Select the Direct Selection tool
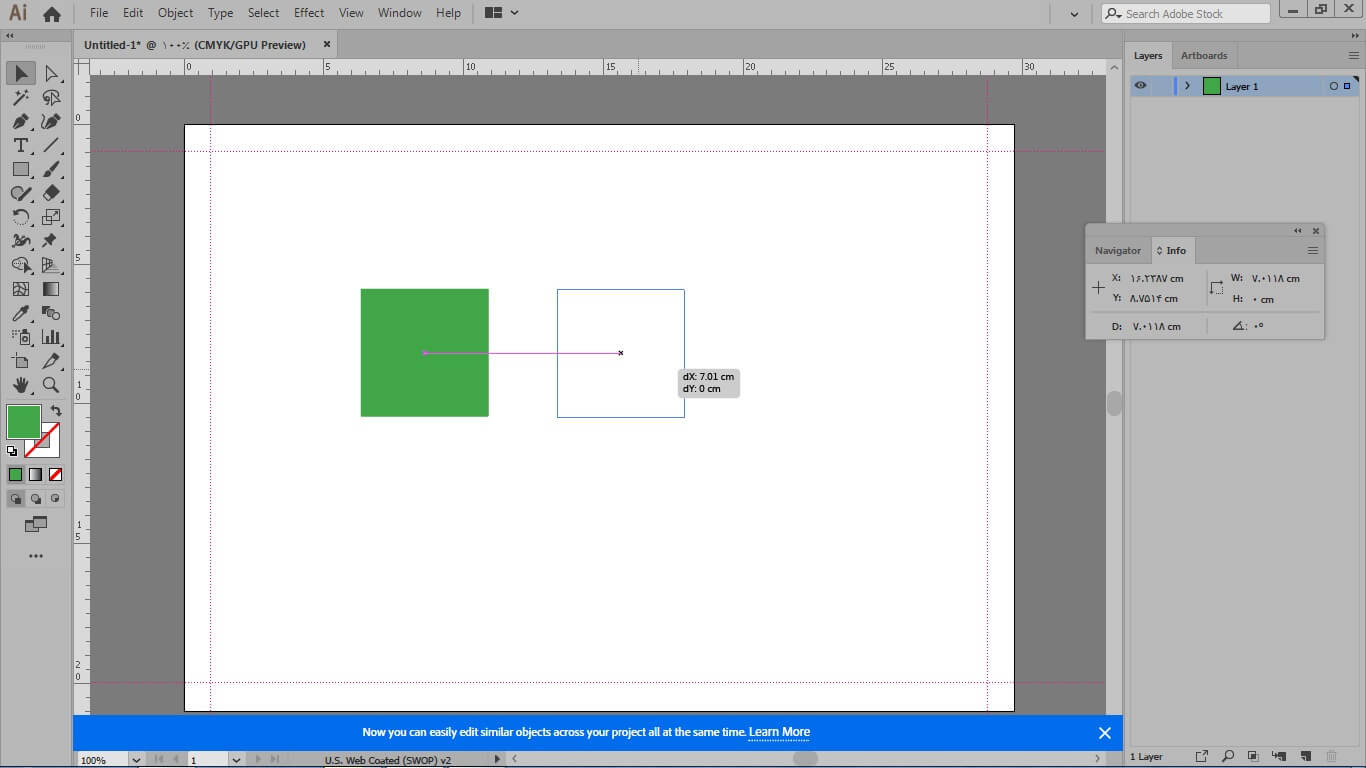The width and height of the screenshot is (1366, 768). click(x=51, y=74)
